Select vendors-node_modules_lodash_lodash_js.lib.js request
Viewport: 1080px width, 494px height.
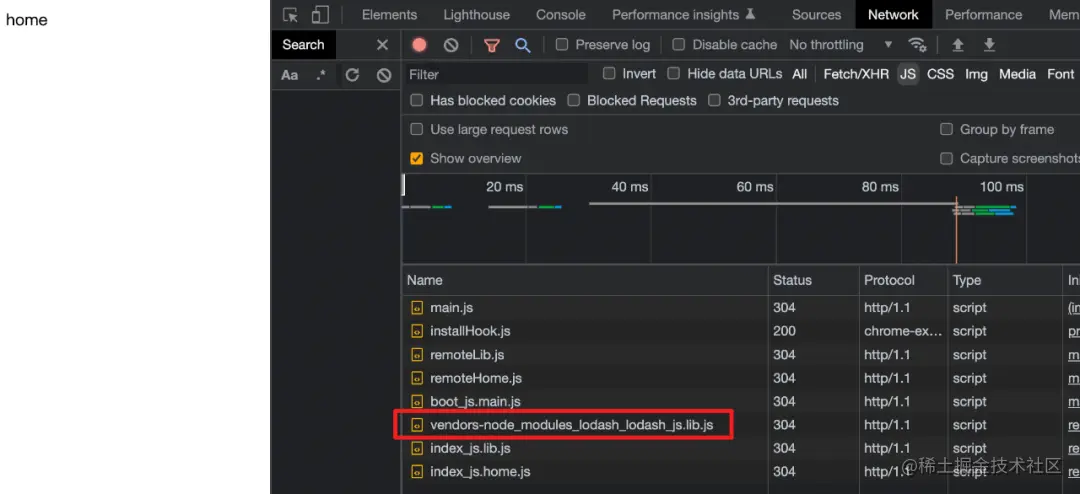point(571,425)
